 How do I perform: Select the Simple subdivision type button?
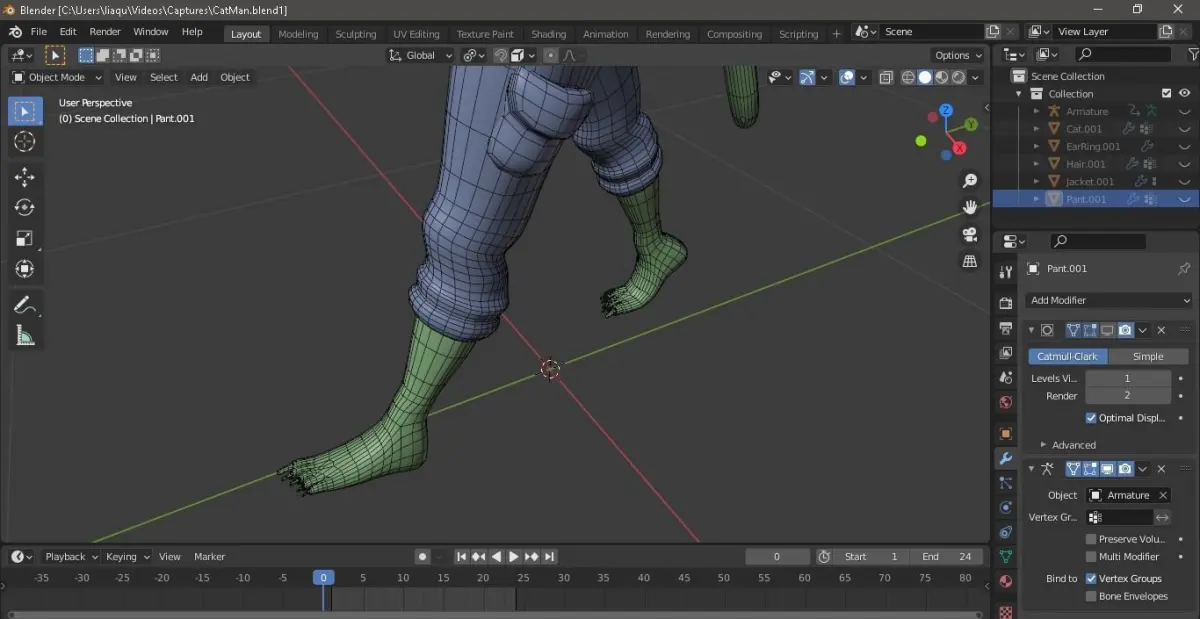point(1147,356)
